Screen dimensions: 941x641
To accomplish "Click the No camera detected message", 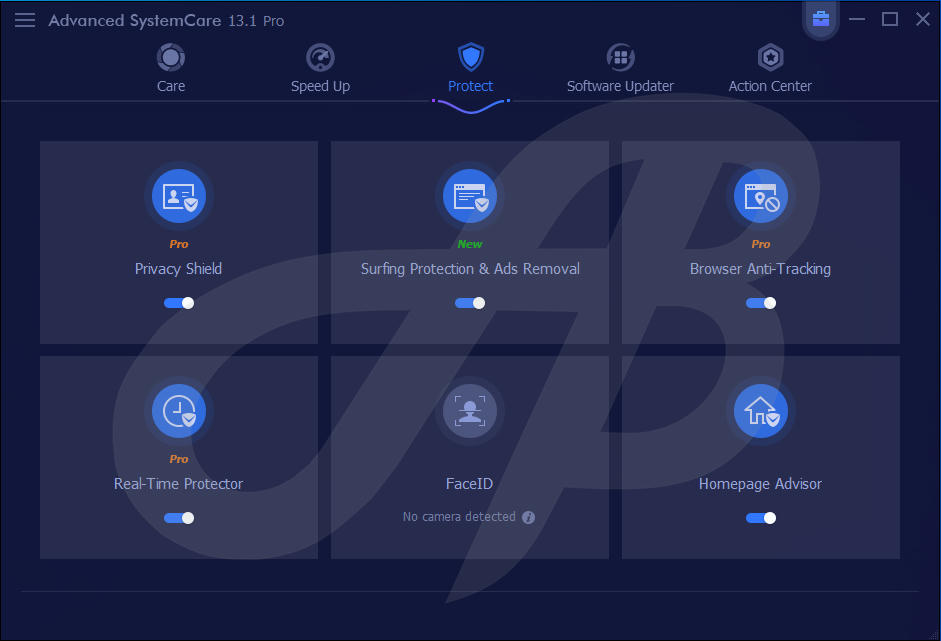I will [x=459, y=517].
